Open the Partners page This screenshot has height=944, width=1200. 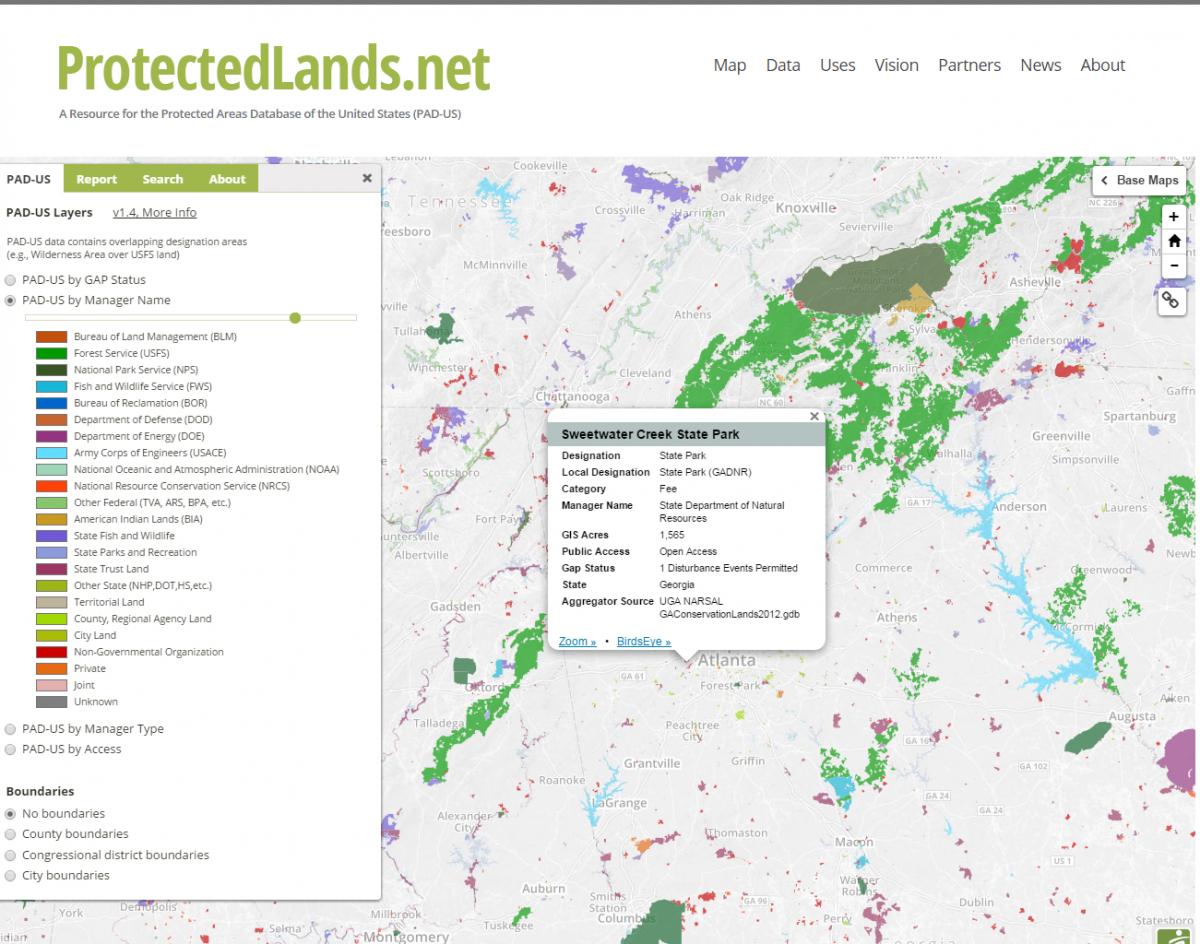point(969,65)
